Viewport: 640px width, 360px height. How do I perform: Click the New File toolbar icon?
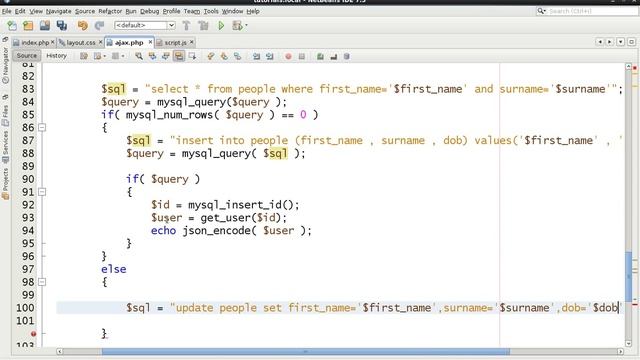[12, 26]
